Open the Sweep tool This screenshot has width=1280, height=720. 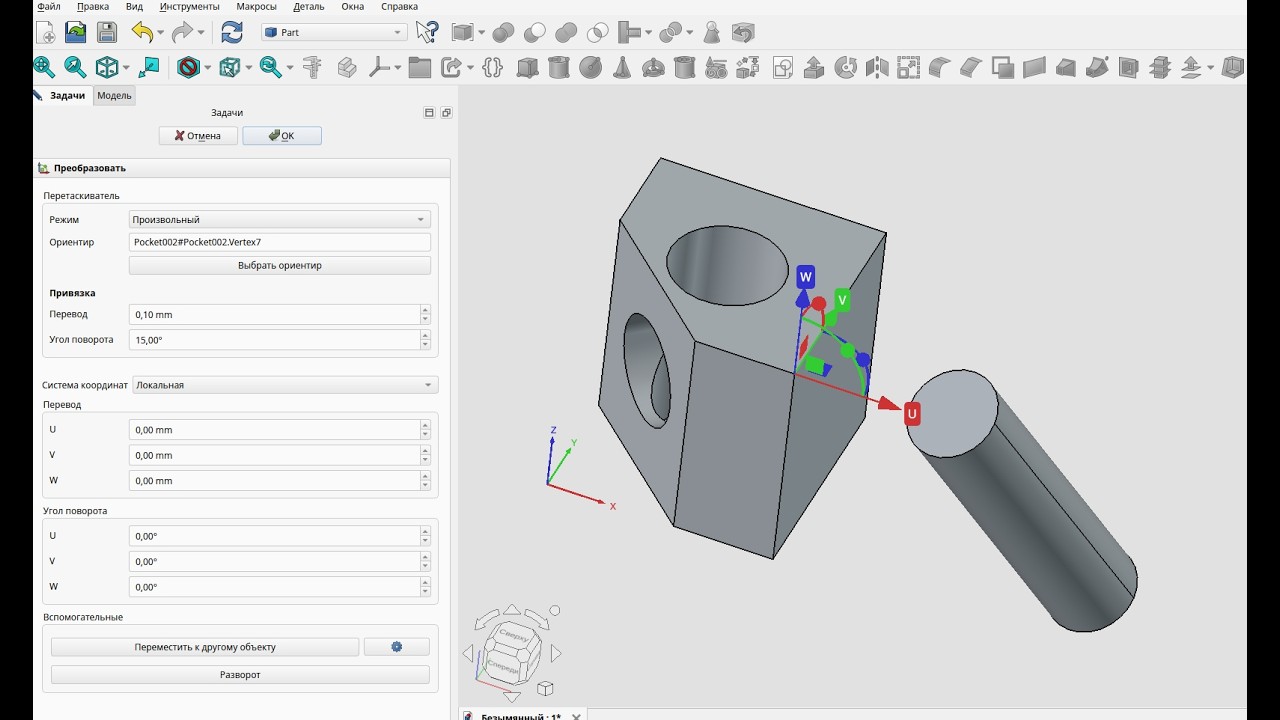coord(1097,67)
